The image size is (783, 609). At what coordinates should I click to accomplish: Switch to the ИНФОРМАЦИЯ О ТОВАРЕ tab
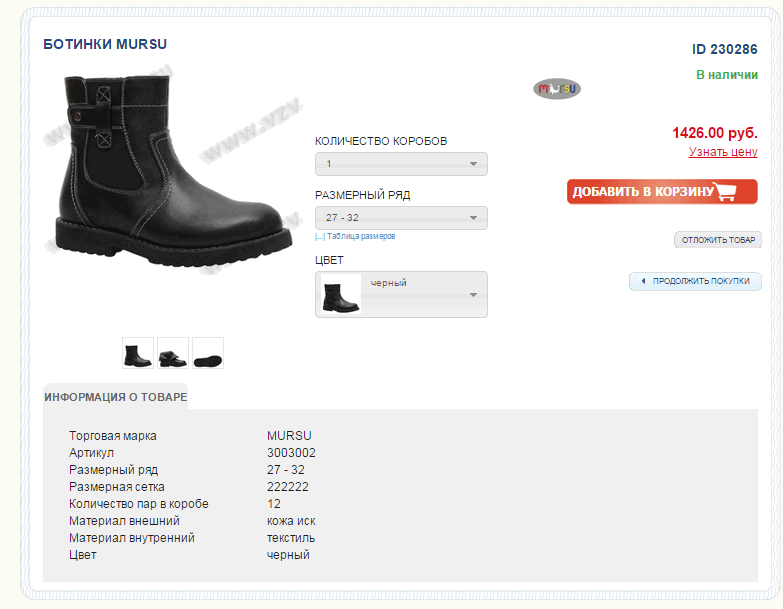click(115, 397)
